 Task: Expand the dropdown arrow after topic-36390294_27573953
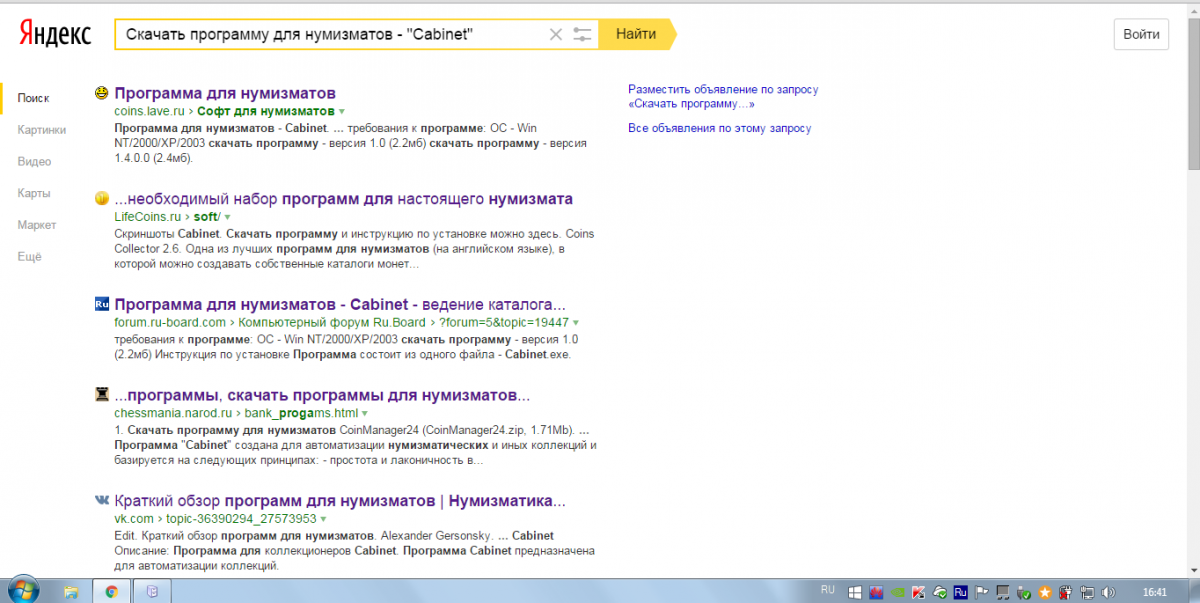tap(325, 518)
